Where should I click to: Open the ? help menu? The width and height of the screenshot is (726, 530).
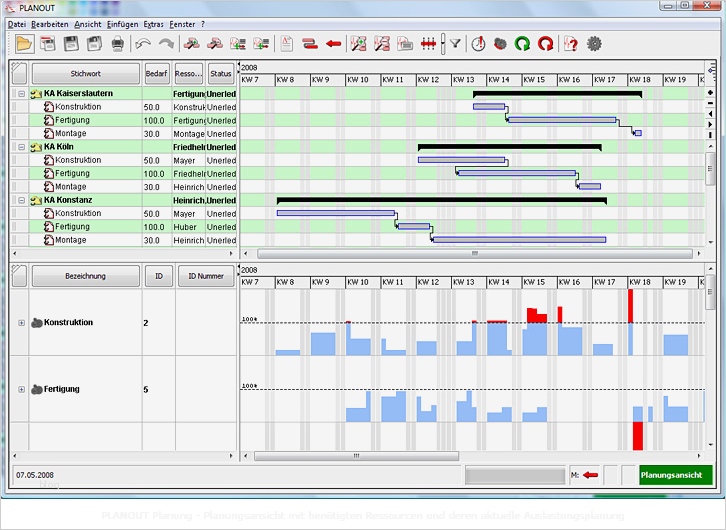coord(203,24)
